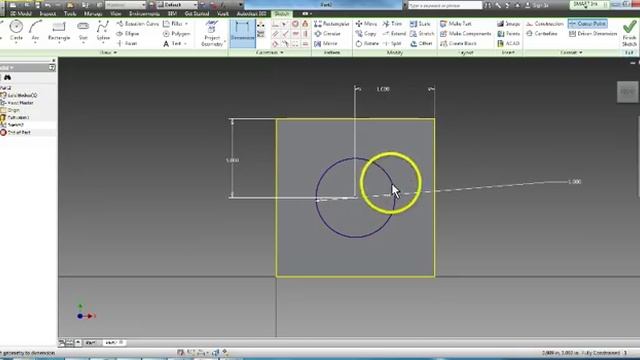Select the Slot sketch tool
Viewport: 640px width, 360px height.
point(83,31)
